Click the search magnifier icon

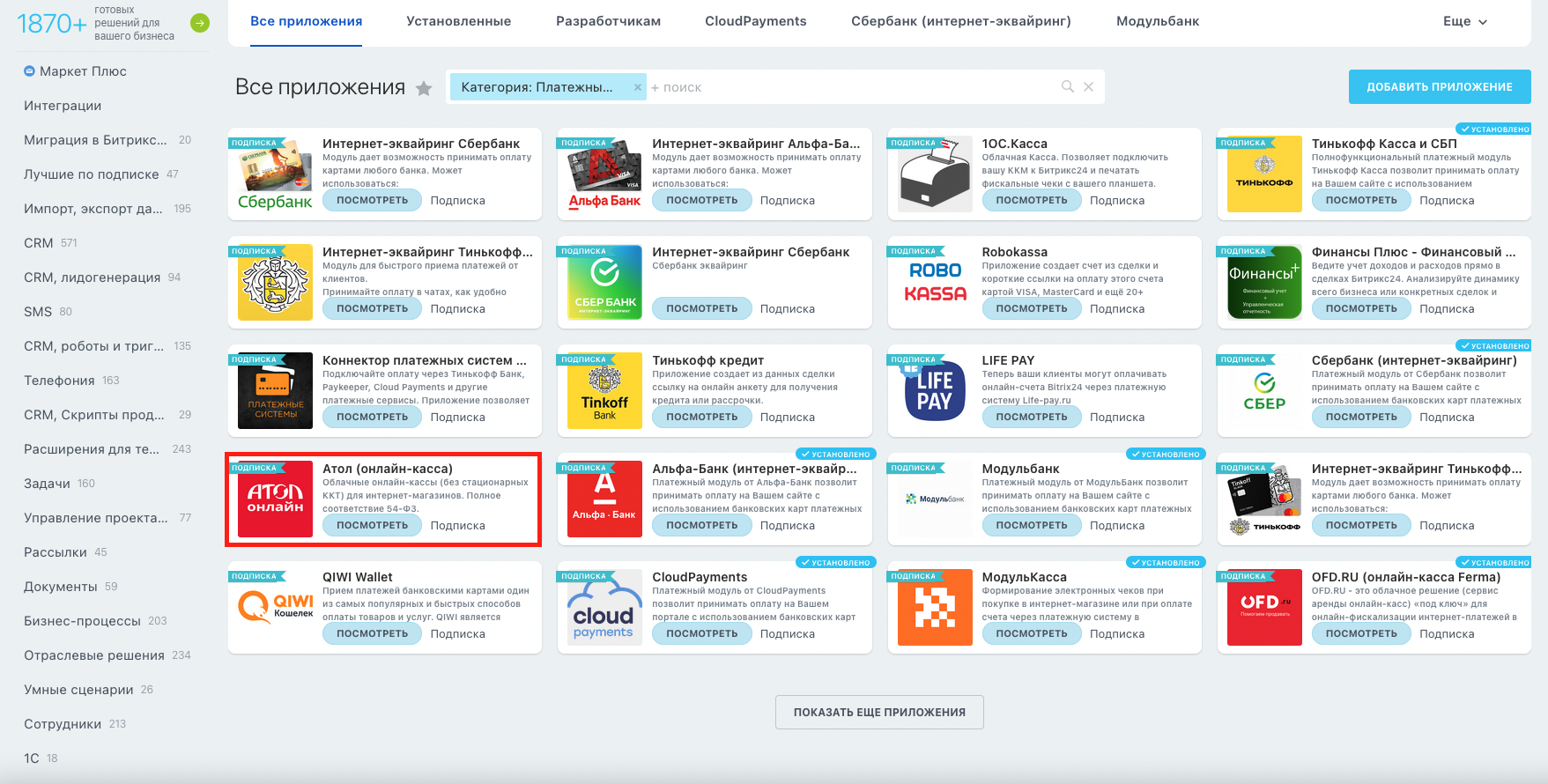[1067, 86]
